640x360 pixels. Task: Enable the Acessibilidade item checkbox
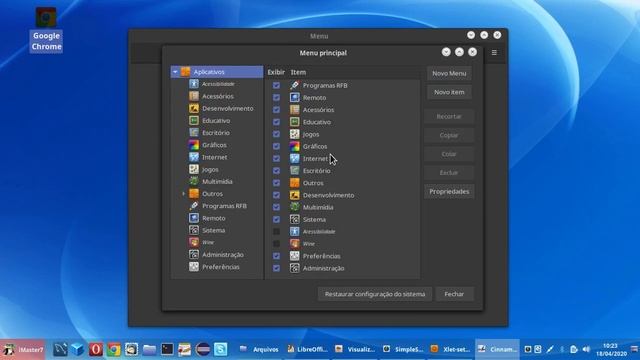pos(276,231)
